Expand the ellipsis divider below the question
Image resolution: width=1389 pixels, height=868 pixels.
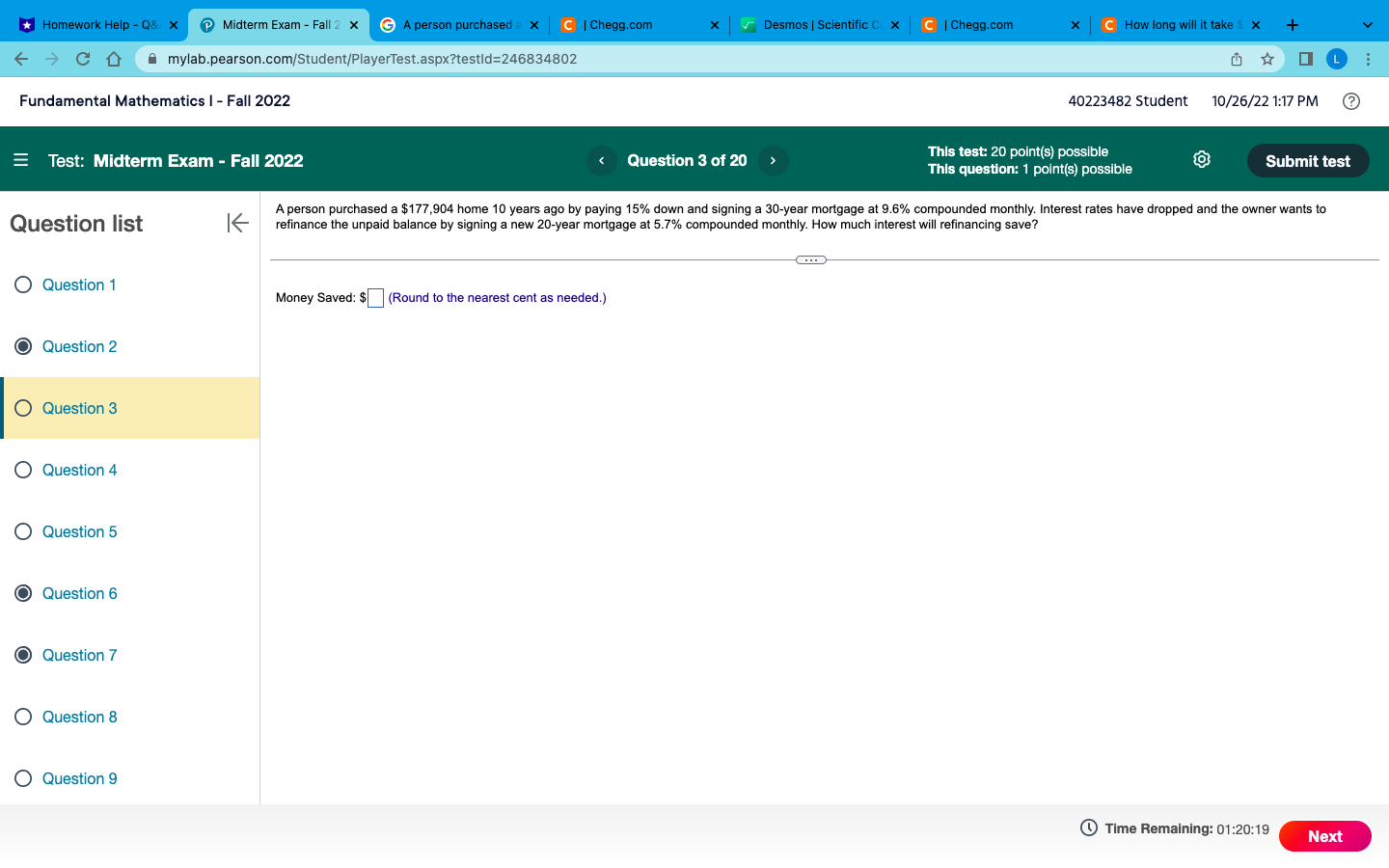(810, 259)
